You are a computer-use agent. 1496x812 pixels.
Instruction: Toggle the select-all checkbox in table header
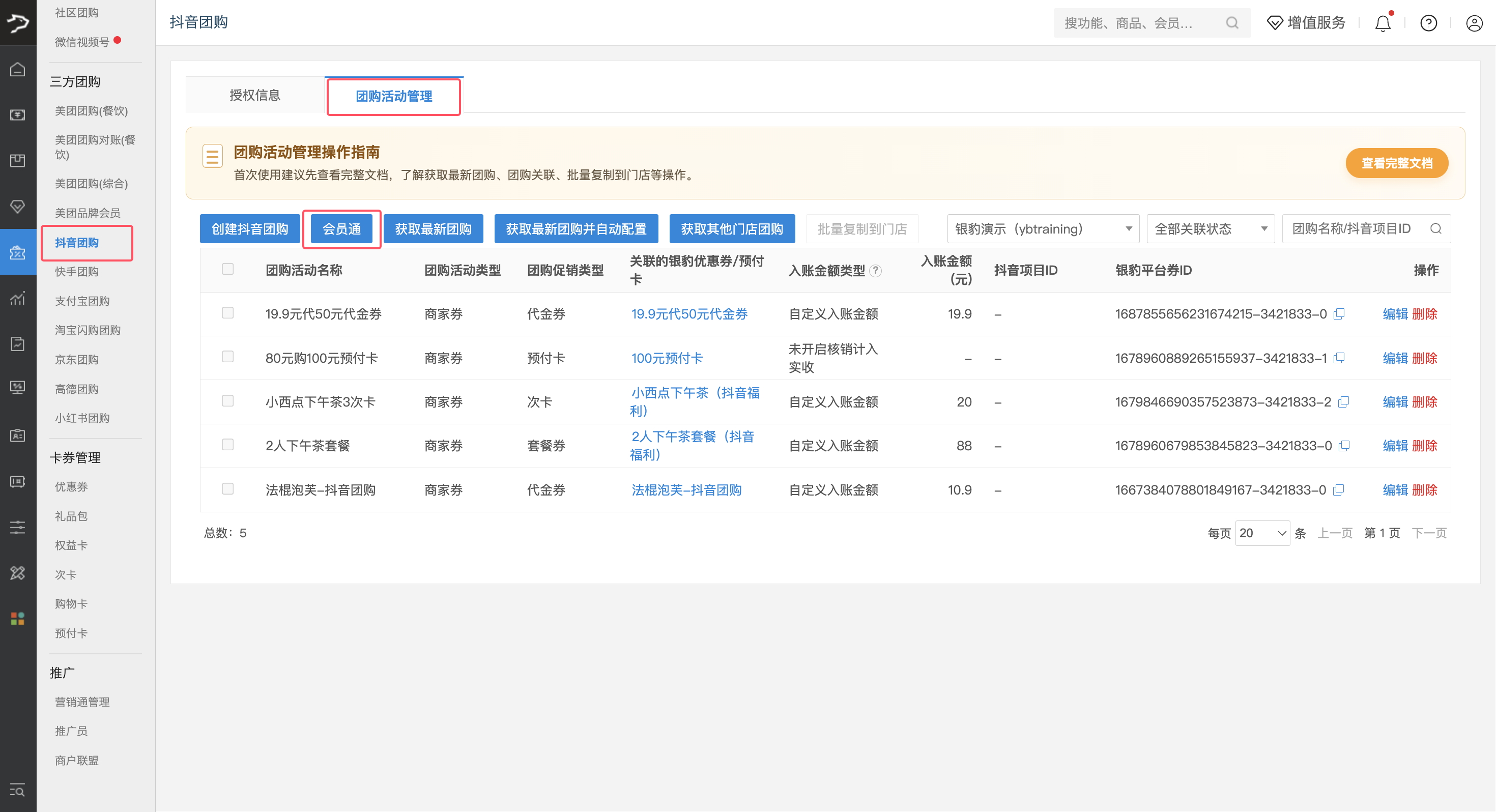coord(227,269)
